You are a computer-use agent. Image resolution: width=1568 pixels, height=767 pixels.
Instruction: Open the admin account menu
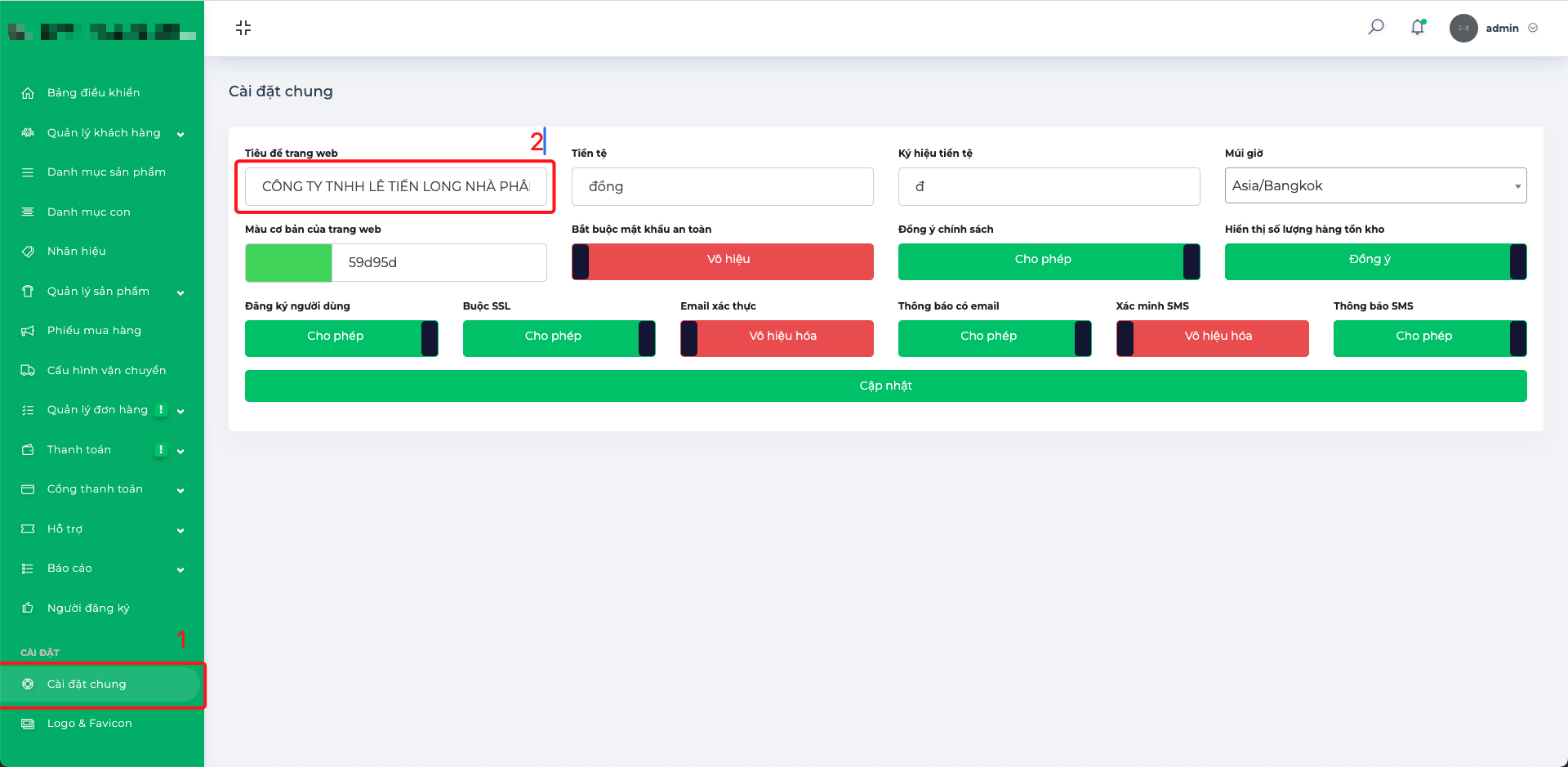tap(1494, 28)
